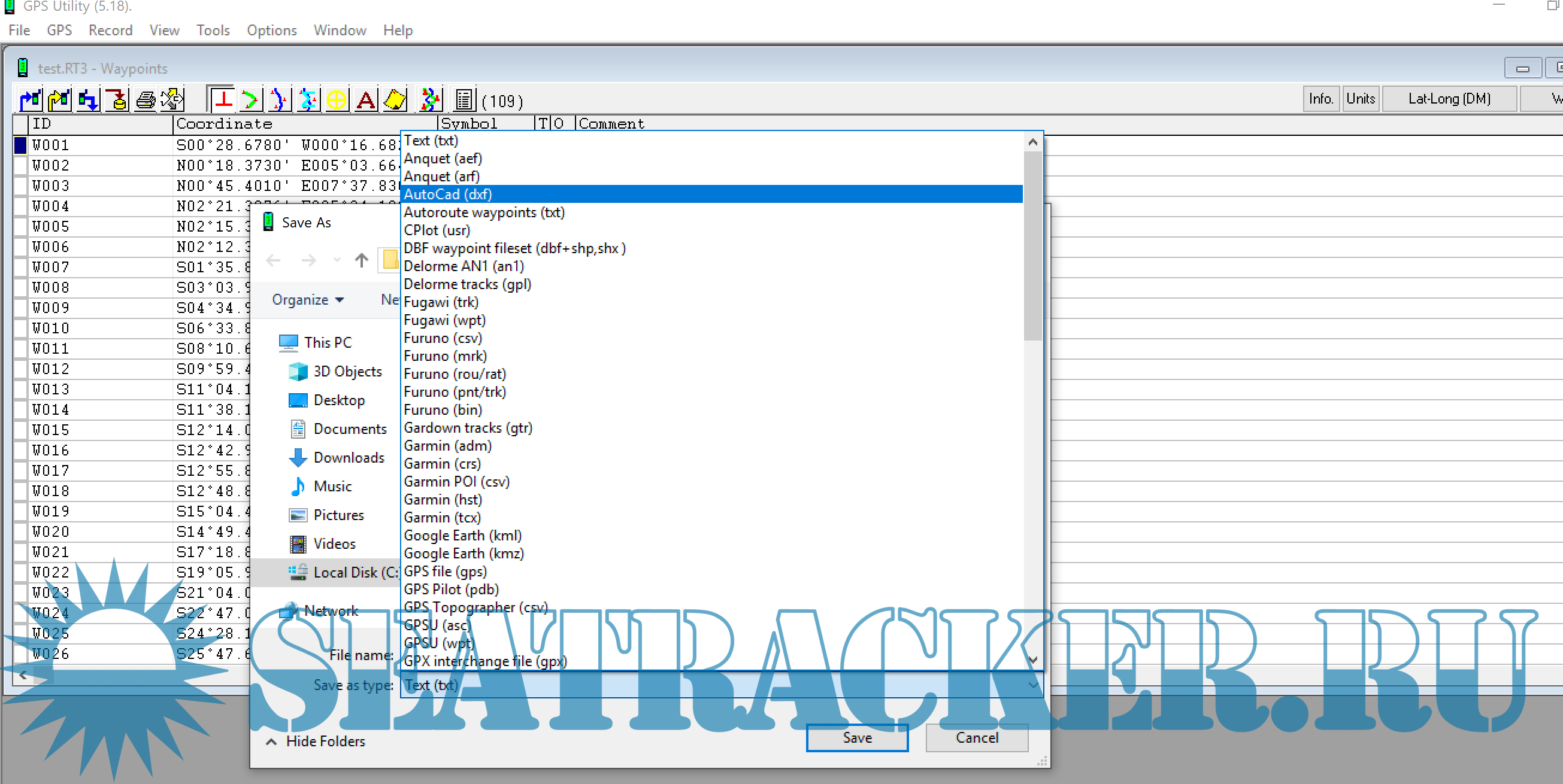Screen dimensions: 1563x784
Task: Click the save-to-disk red arrow icon
Action: (x=117, y=99)
